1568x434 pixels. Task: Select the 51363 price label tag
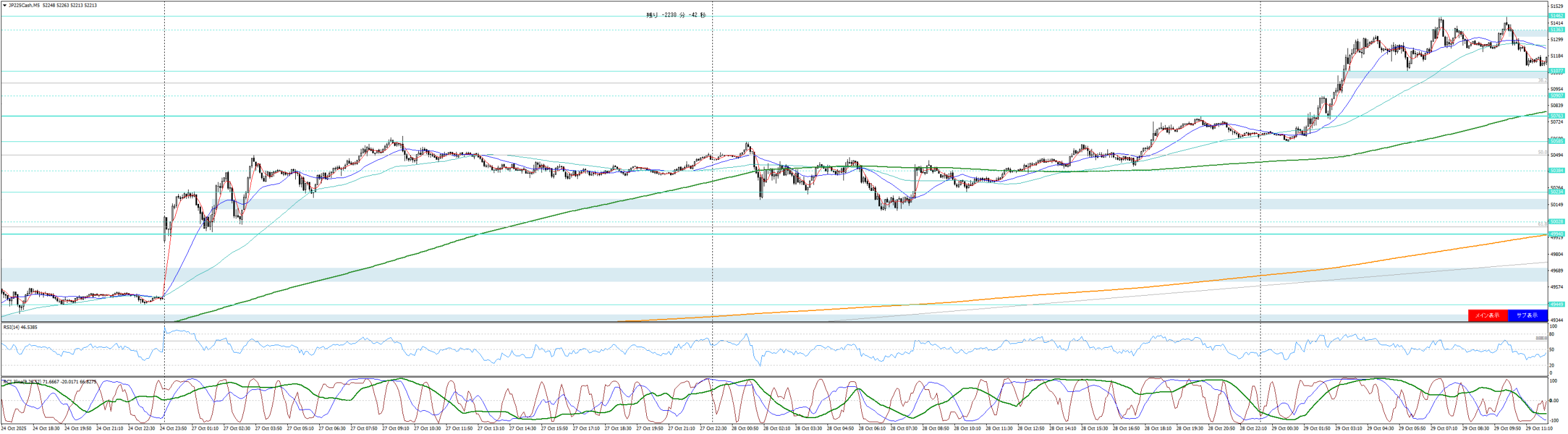coord(1556,30)
